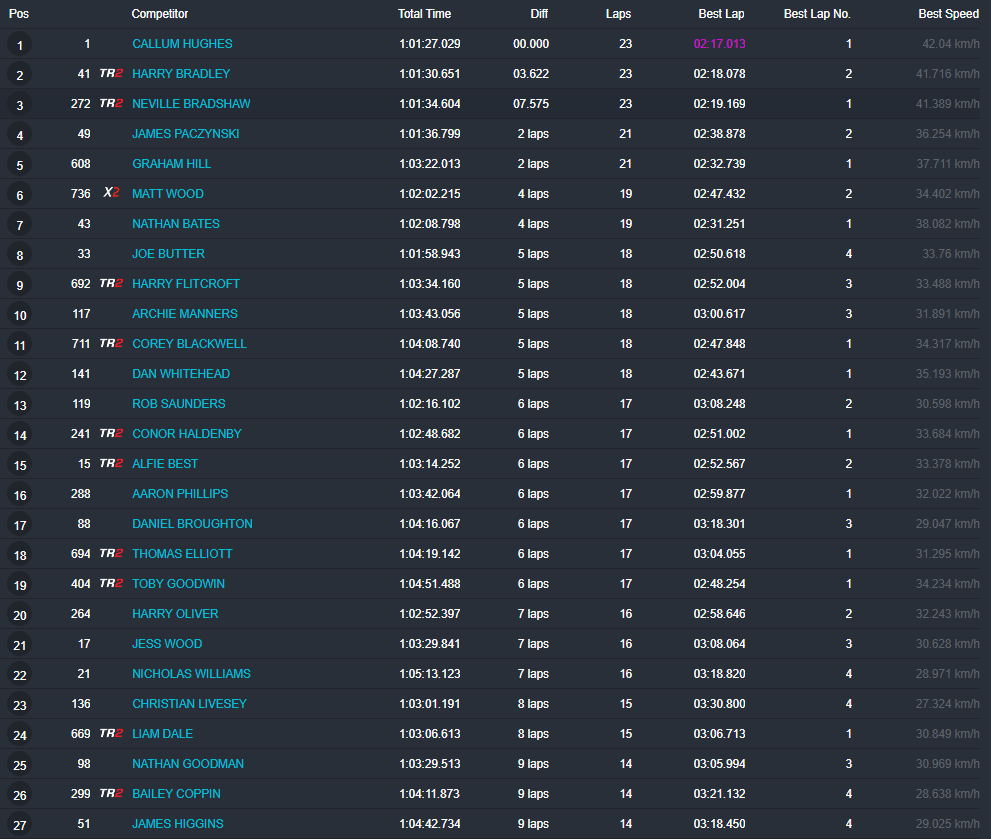
Task: Click the TR2 icon next to Bailey Coppin
Action: click(111, 794)
